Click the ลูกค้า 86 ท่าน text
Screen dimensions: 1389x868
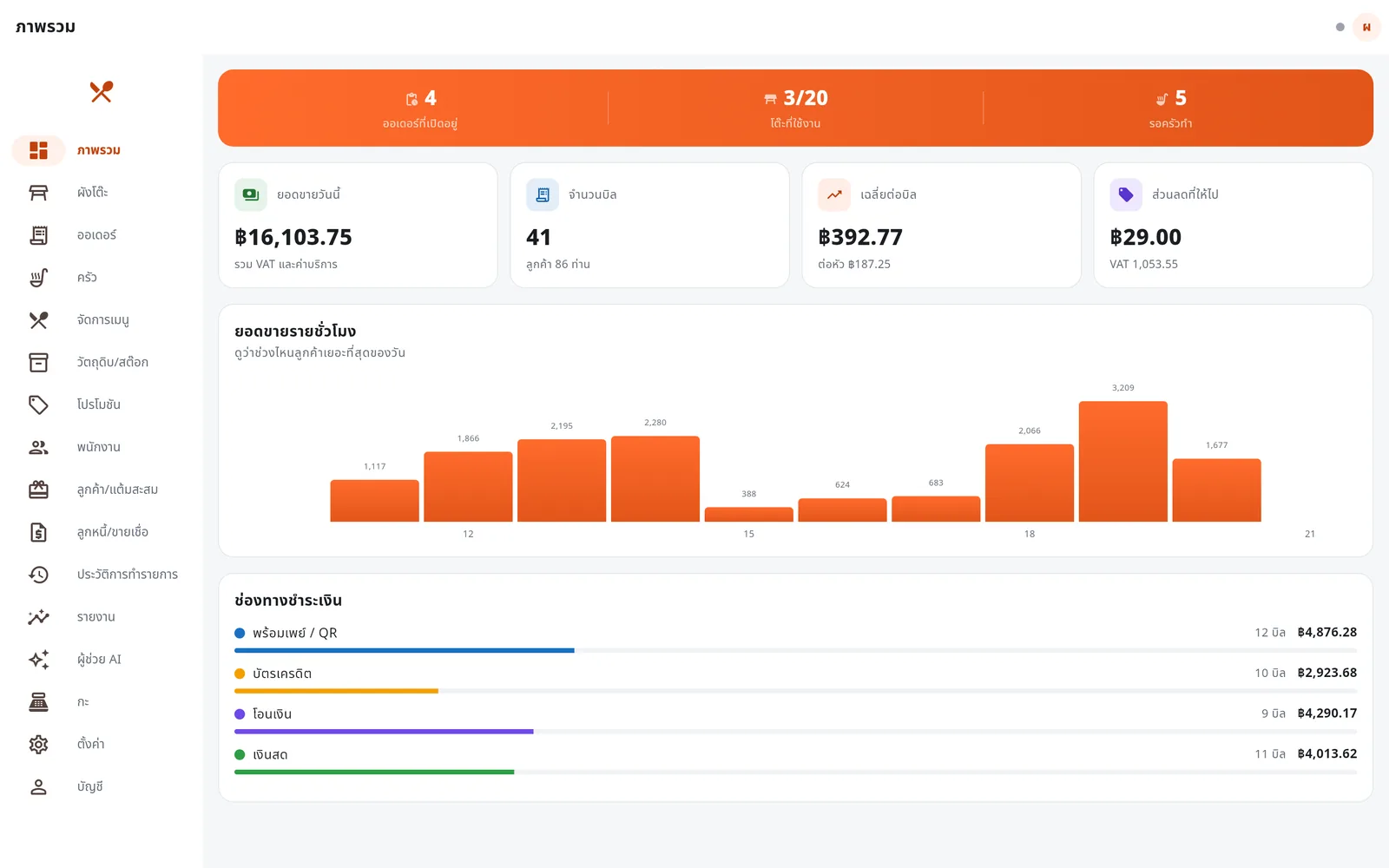(x=558, y=264)
